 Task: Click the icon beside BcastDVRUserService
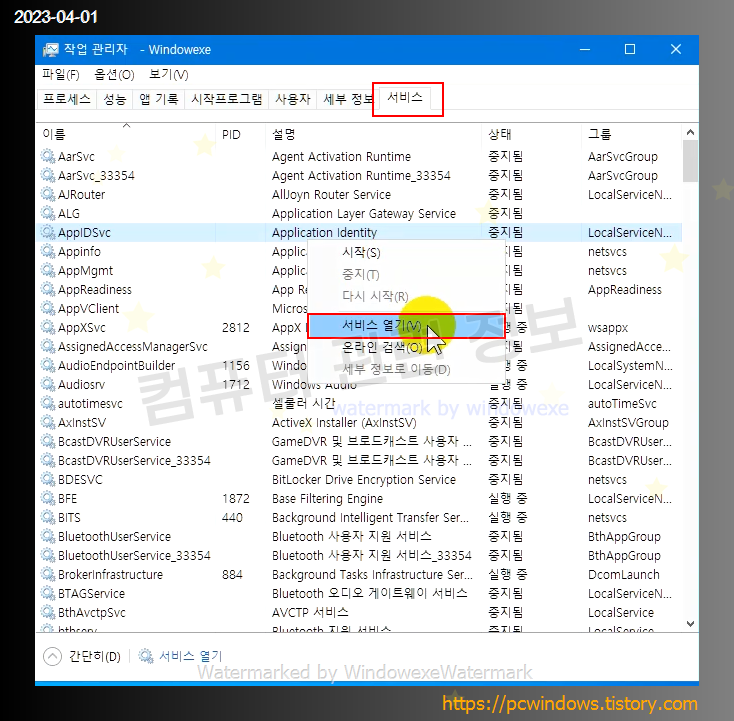click(x=48, y=441)
